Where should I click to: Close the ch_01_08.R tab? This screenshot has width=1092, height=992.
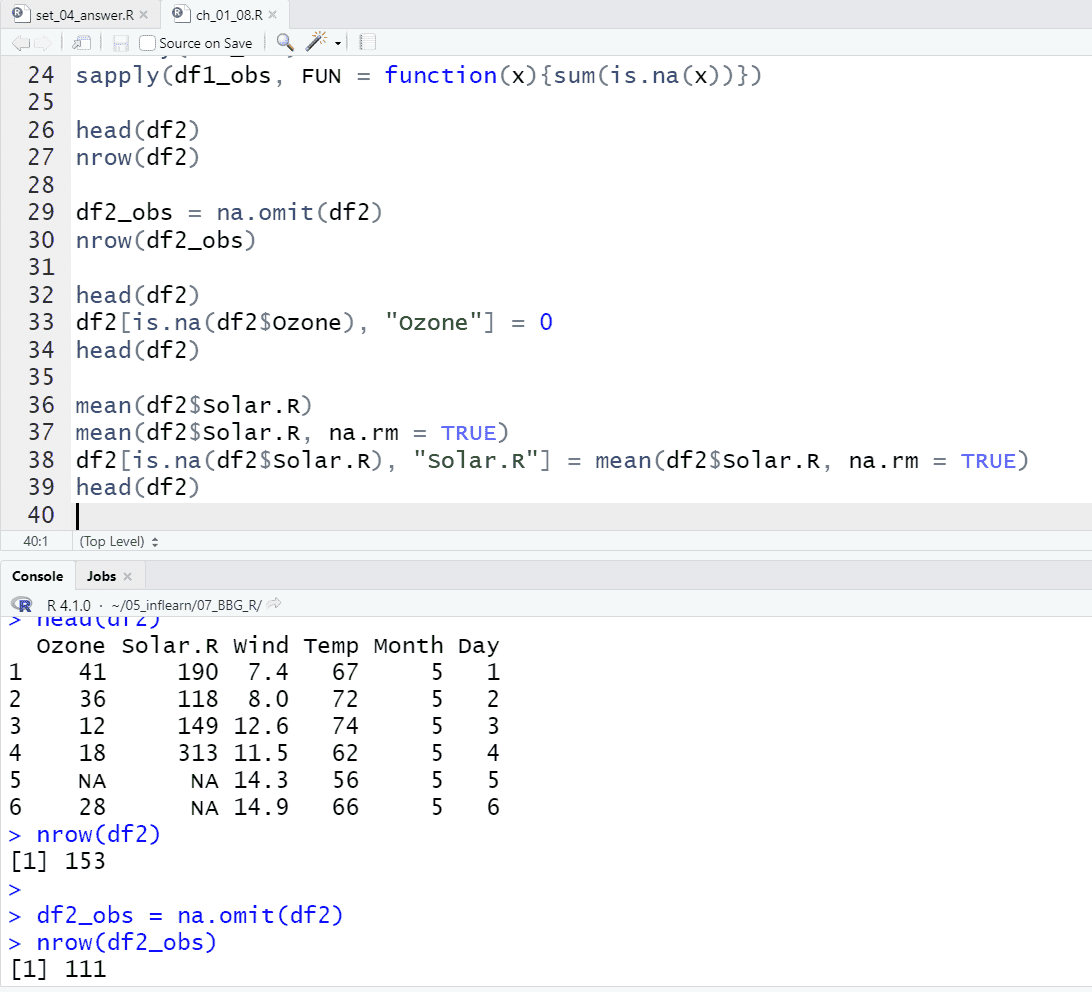click(272, 15)
